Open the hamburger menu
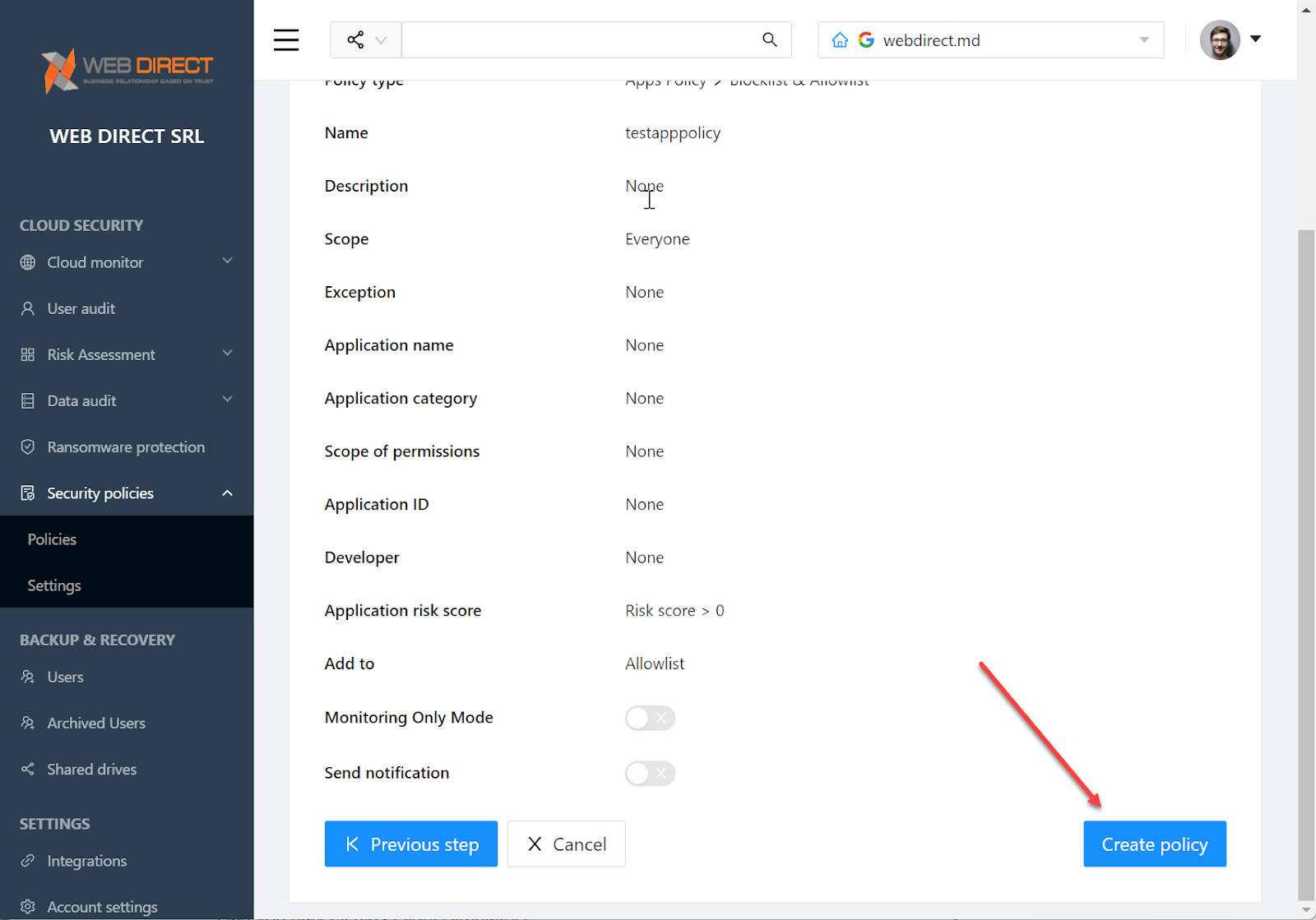Viewport: 1316px width, 920px height. tap(285, 39)
